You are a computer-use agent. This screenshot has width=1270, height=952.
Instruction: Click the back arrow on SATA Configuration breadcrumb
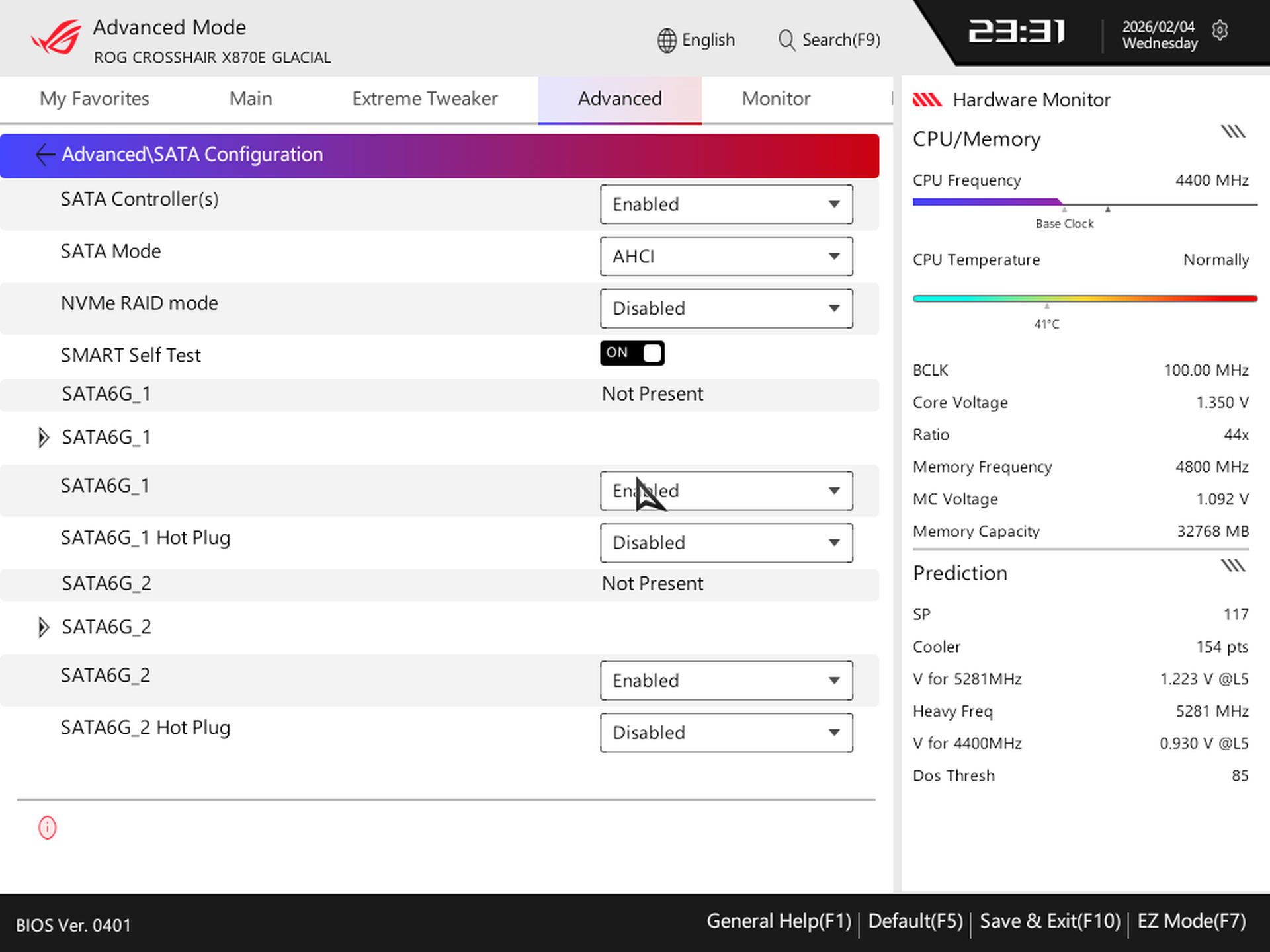[x=44, y=155]
